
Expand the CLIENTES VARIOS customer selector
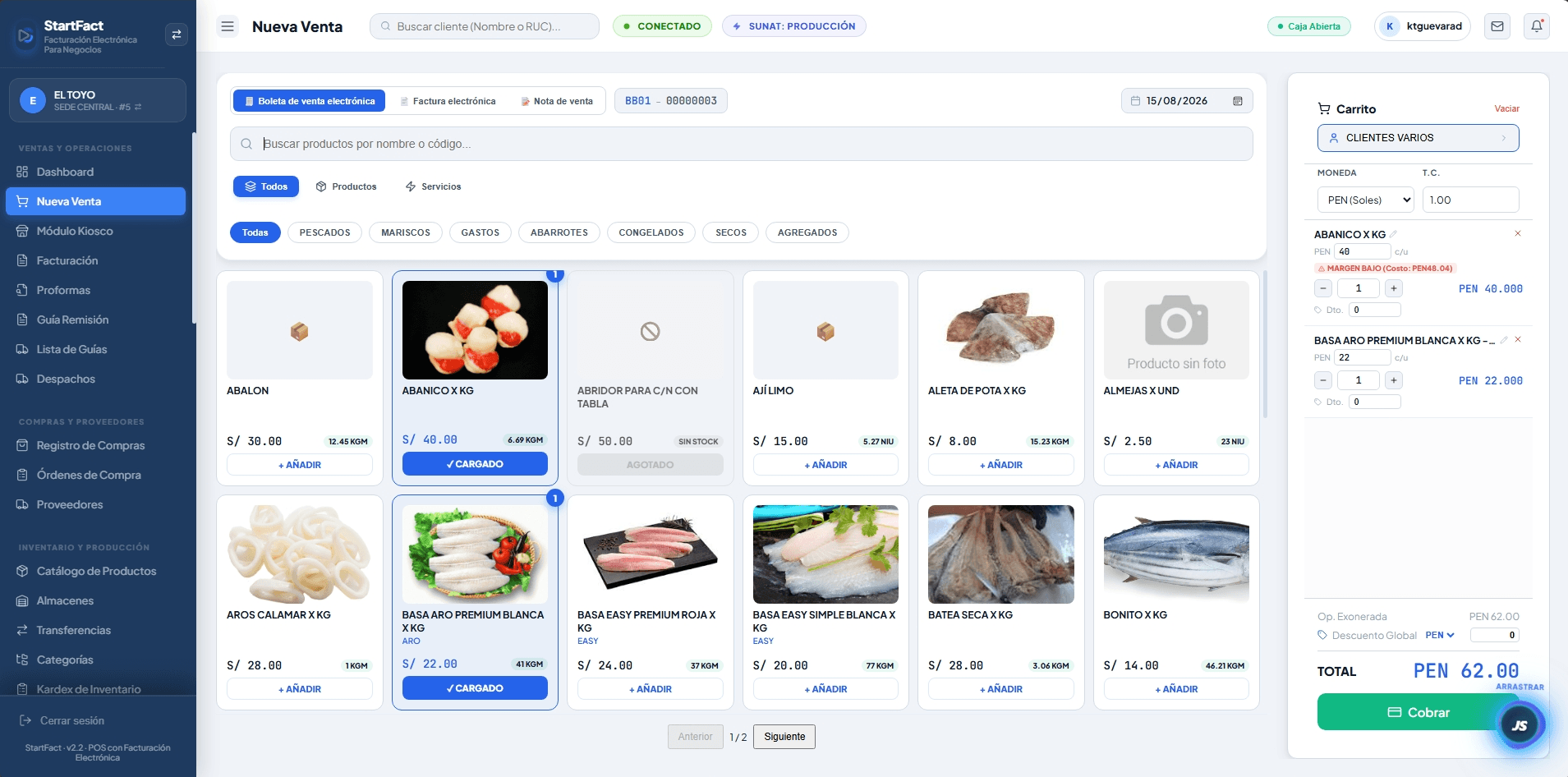1418,138
